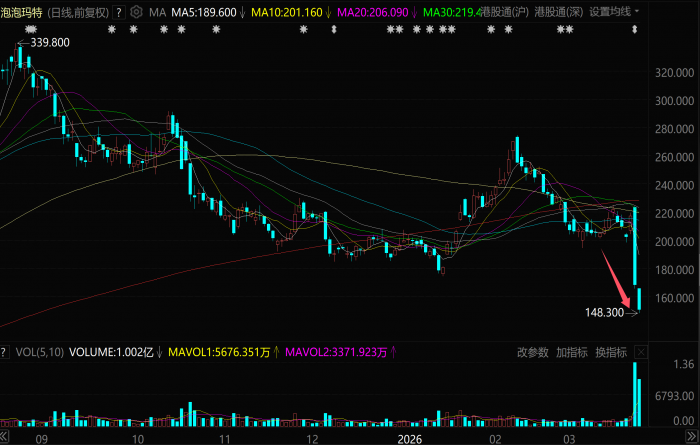
Task: Select the VOLUME:1.002亿 readout
Action: (111, 352)
